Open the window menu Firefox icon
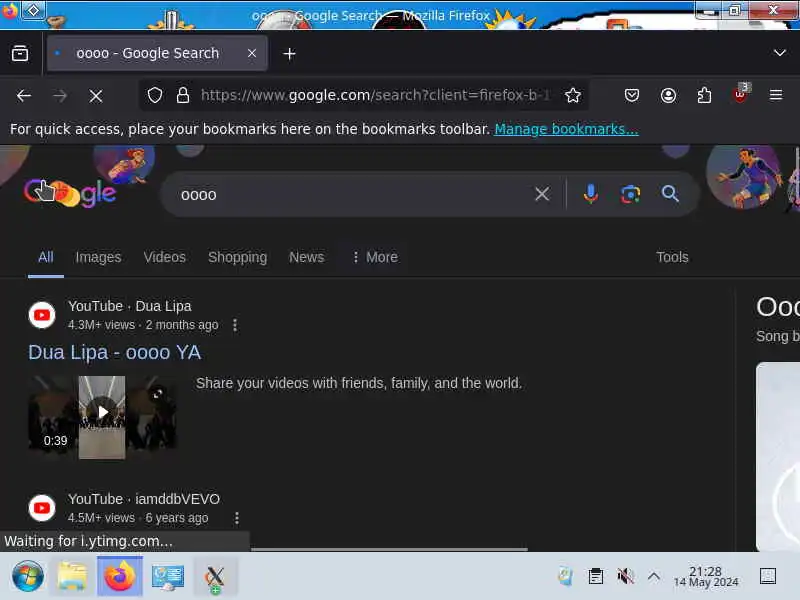Viewport: 800px width, 600px height. [9, 10]
